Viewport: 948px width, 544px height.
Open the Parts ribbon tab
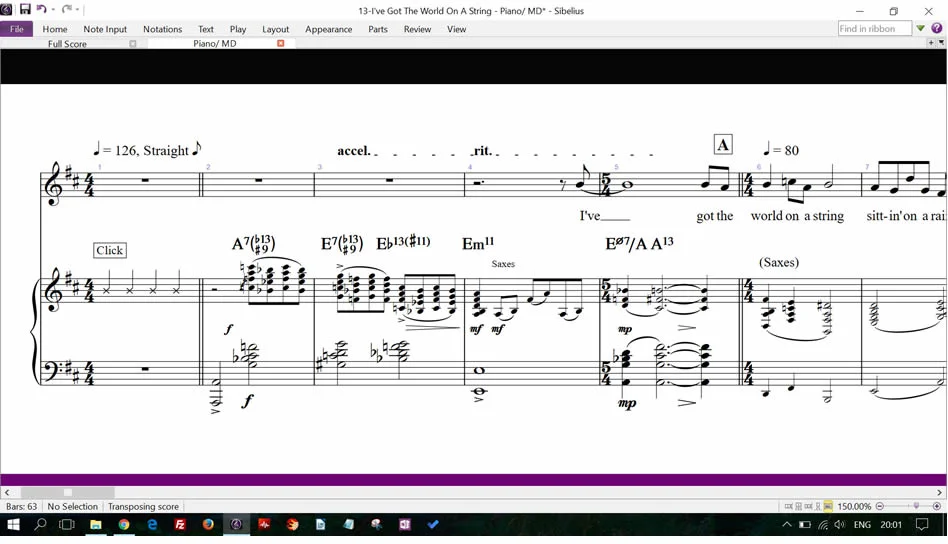point(378,29)
